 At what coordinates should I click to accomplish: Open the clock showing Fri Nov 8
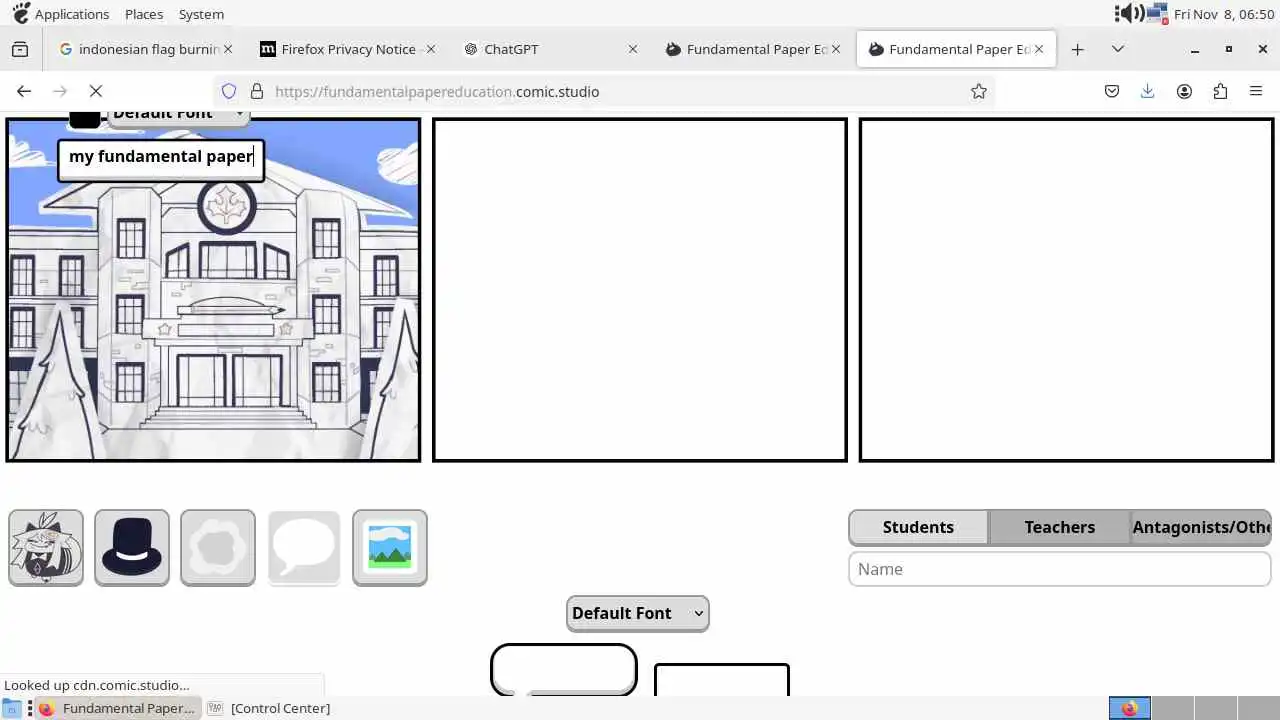coord(1224,14)
